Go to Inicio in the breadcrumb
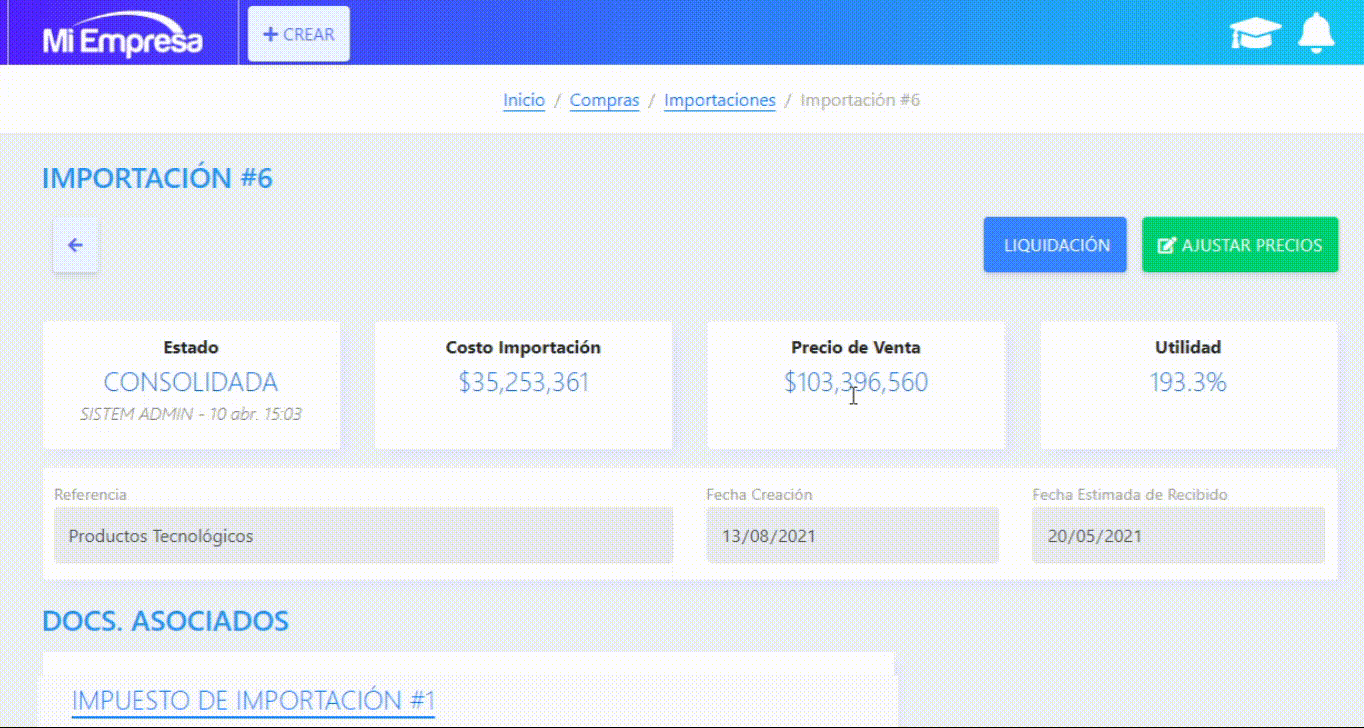1364x728 pixels. (524, 100)
